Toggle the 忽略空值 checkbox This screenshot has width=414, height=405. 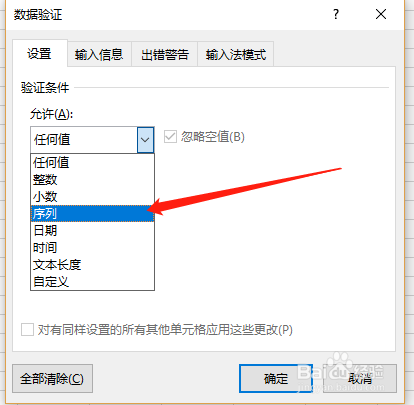[170, 137]
